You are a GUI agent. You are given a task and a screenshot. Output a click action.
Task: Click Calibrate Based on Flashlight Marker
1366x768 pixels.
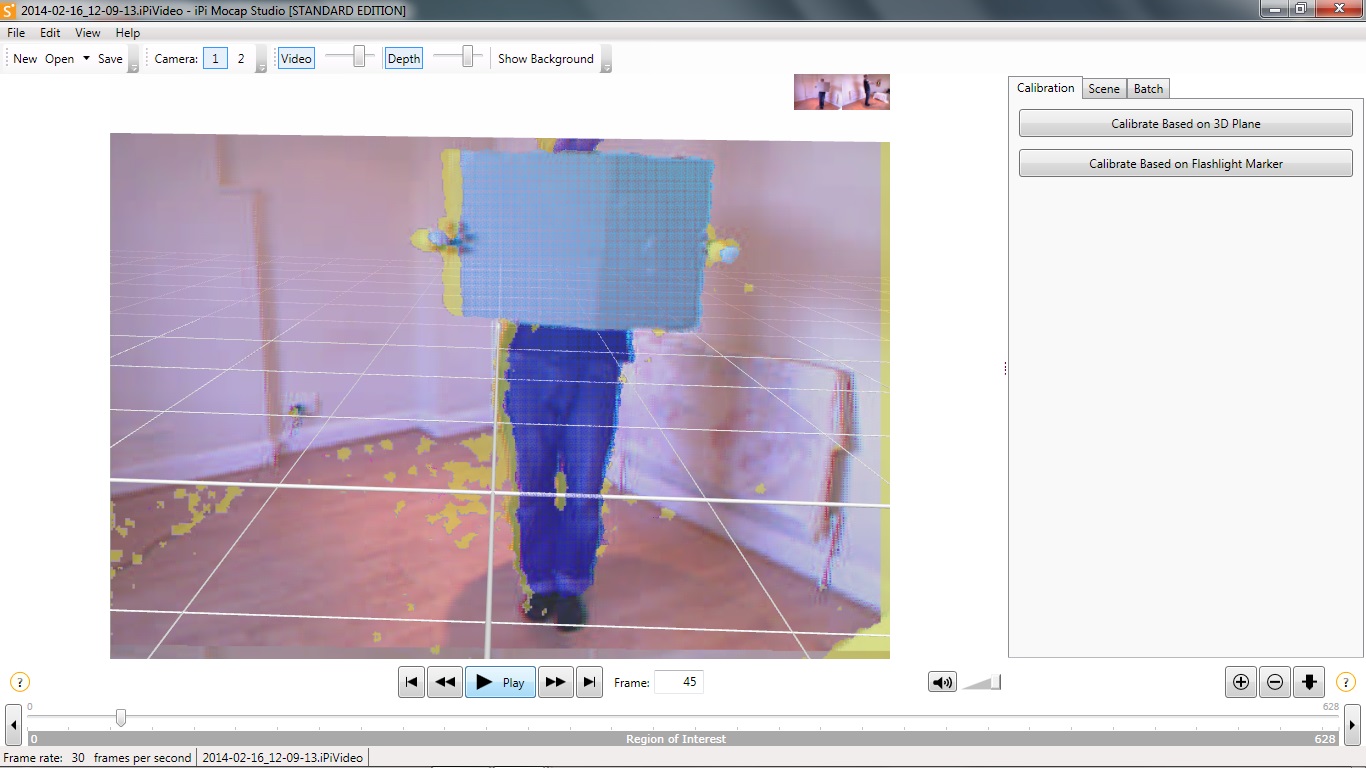(1186, 163)
